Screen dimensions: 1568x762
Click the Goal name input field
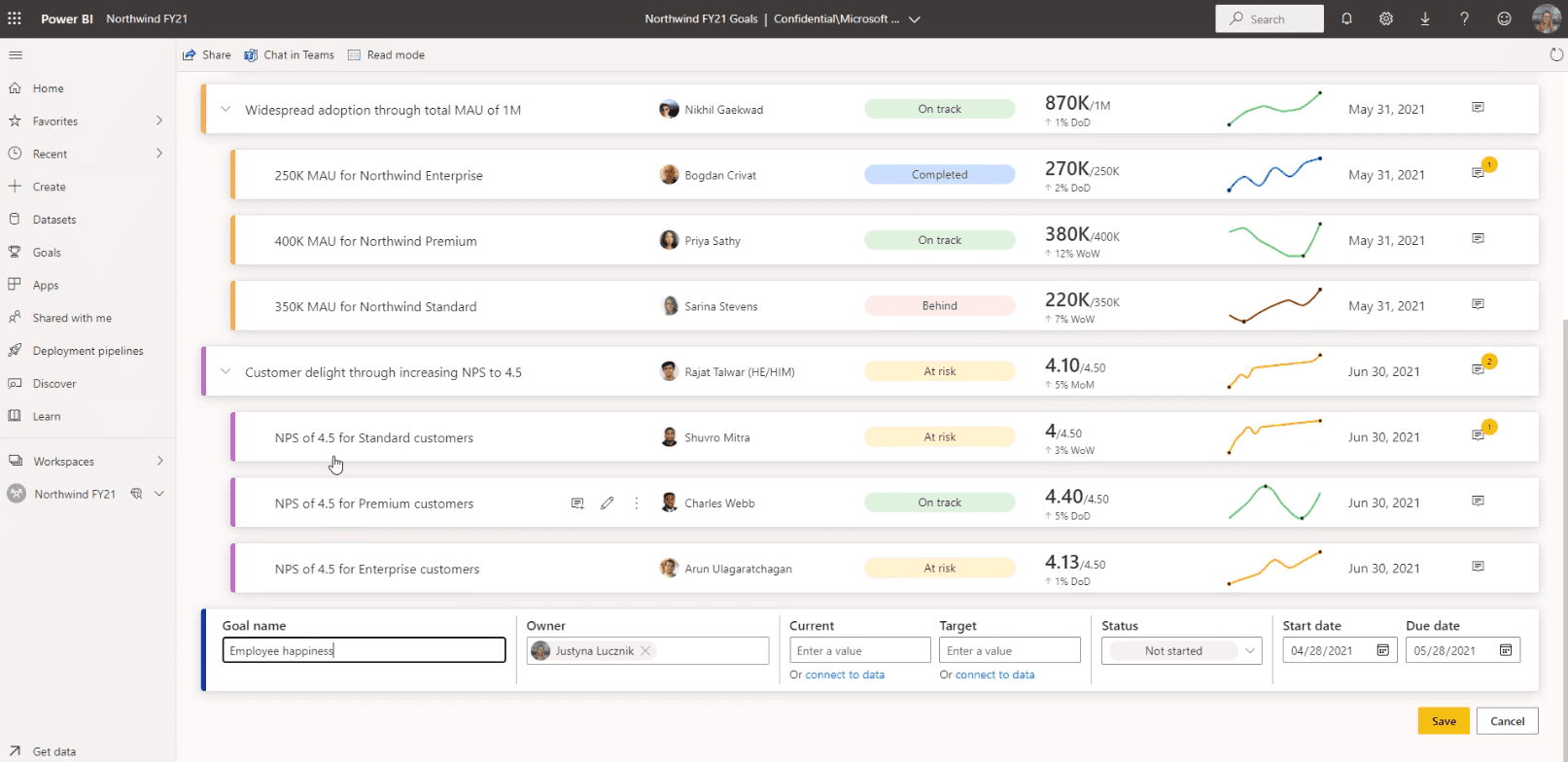click(x=365, y=650)
